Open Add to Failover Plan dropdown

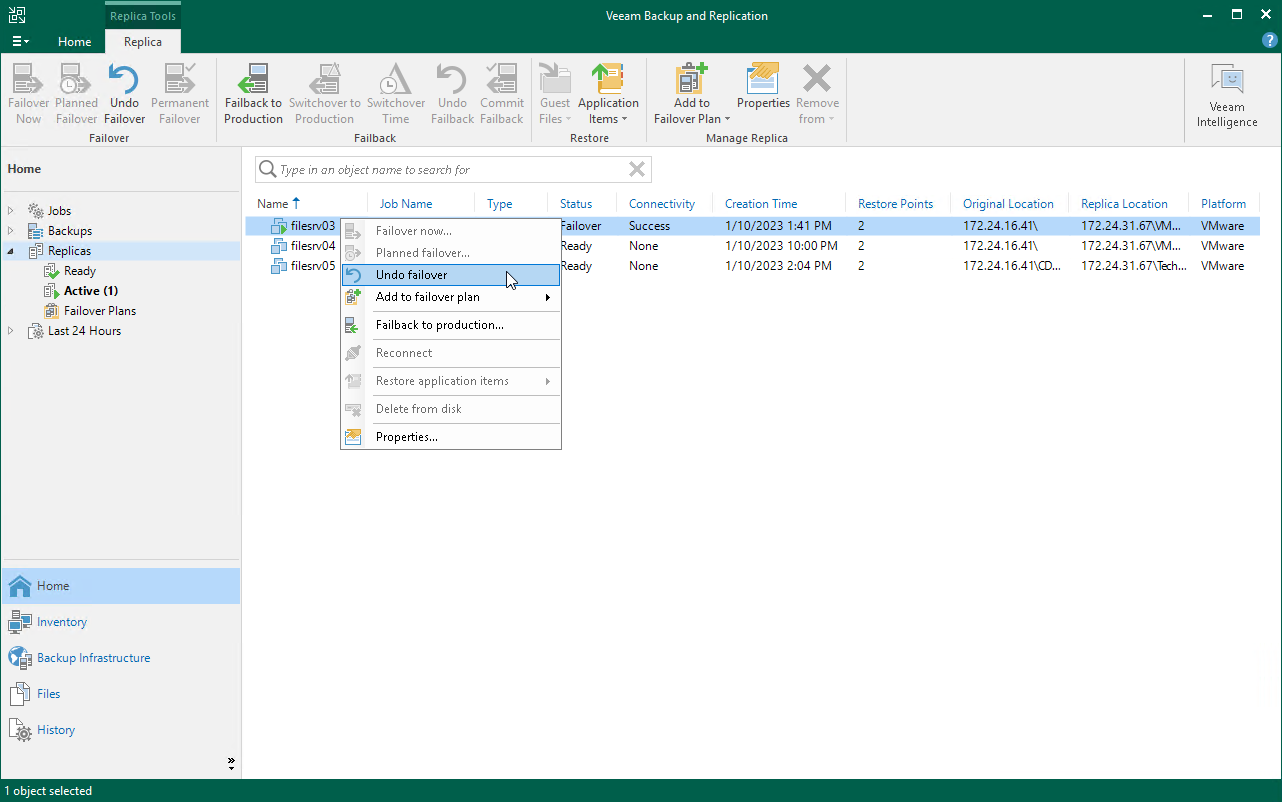(x=692, y=94)
